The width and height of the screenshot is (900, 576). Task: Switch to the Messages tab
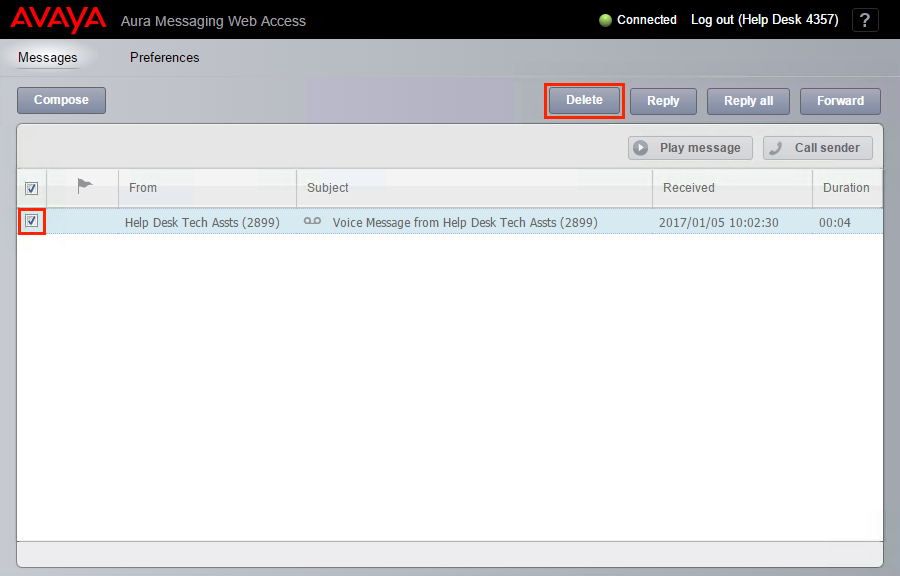tap(48, 58)
